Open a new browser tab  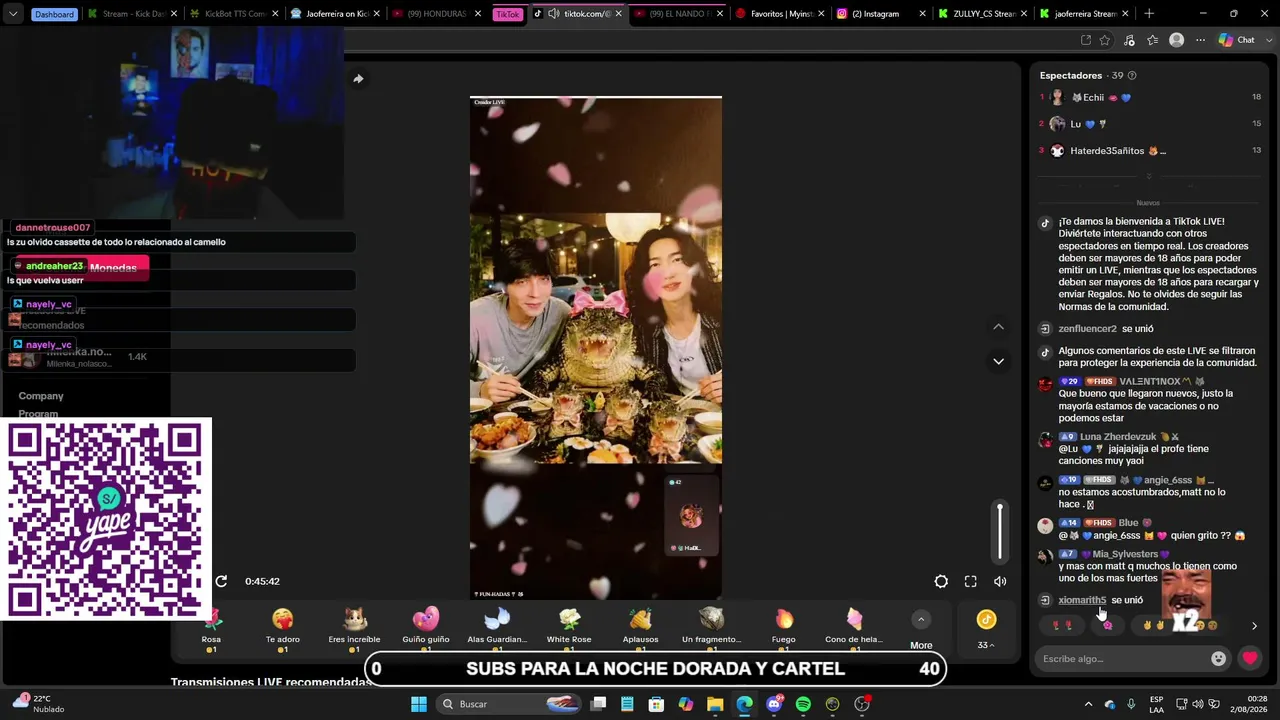1148,14
